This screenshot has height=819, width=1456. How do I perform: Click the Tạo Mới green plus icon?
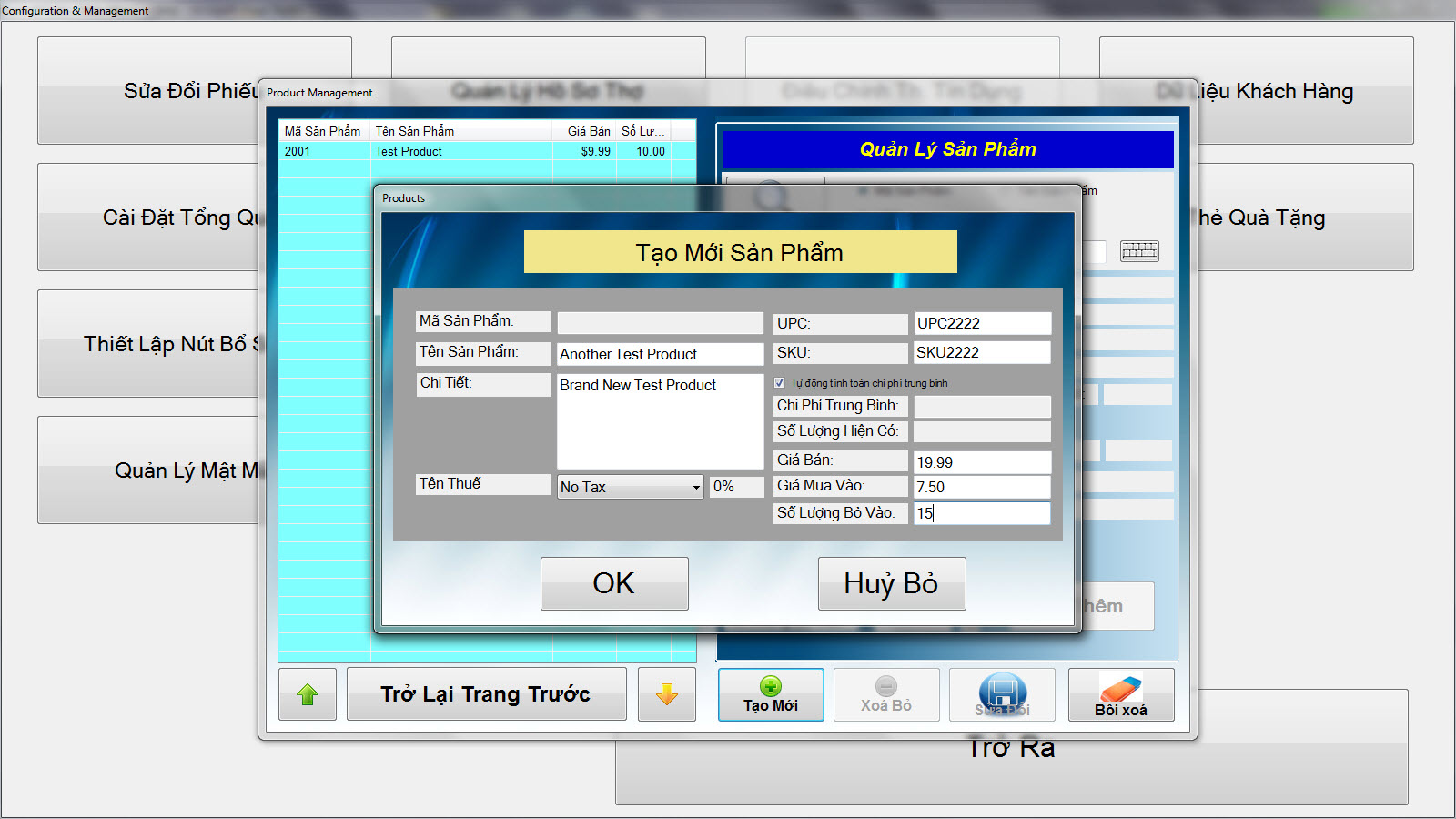[x=771, y=687]
